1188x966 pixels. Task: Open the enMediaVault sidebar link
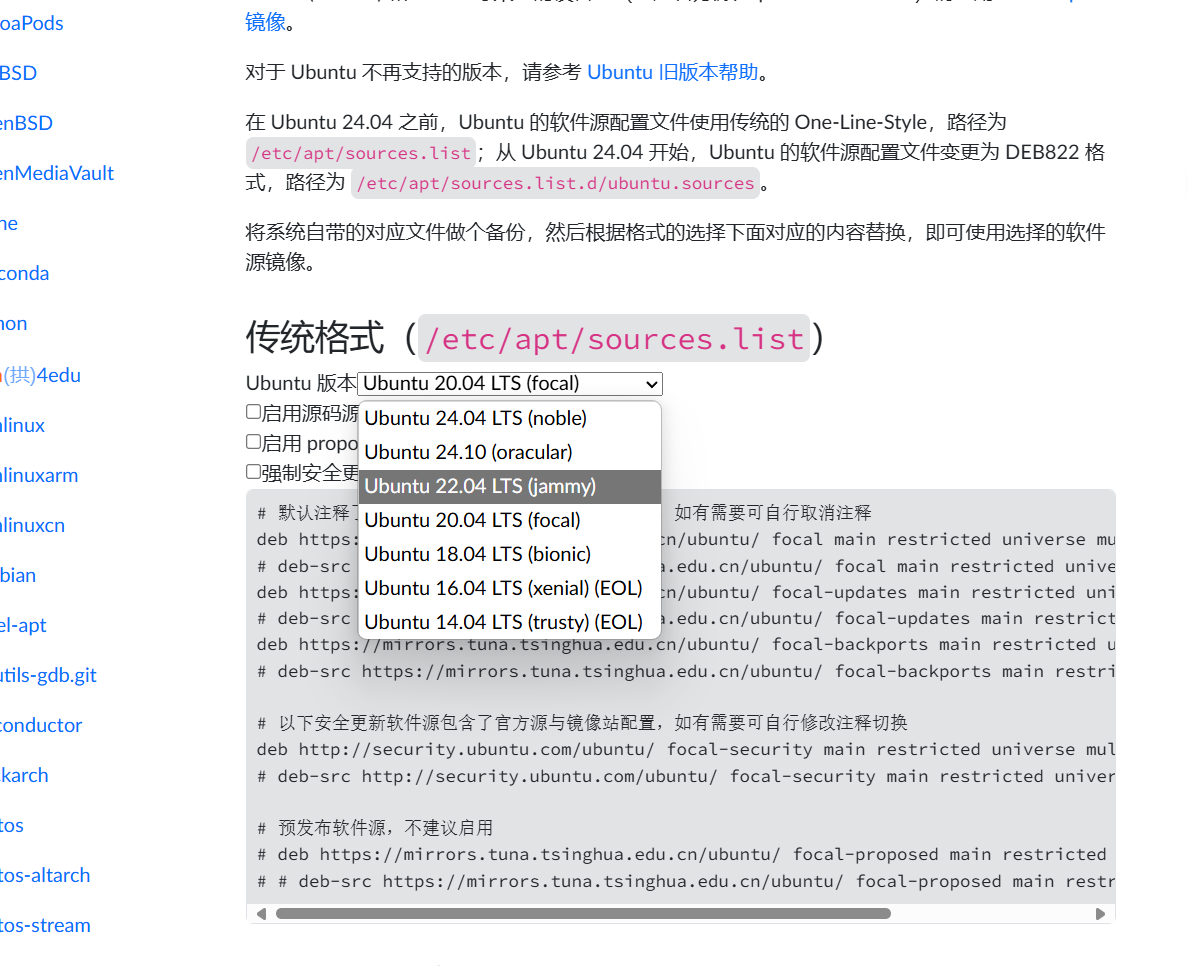[x=57, y=174]
